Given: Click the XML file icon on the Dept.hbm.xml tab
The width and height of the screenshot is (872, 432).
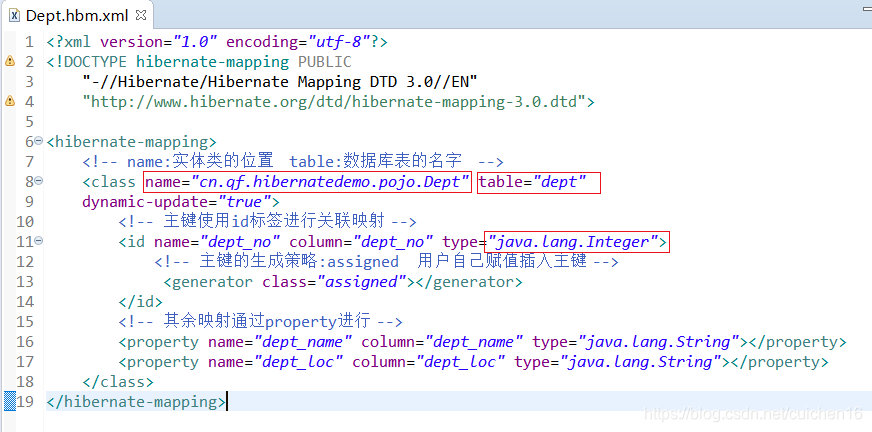Looking at the screenshot, I should 14,16.
